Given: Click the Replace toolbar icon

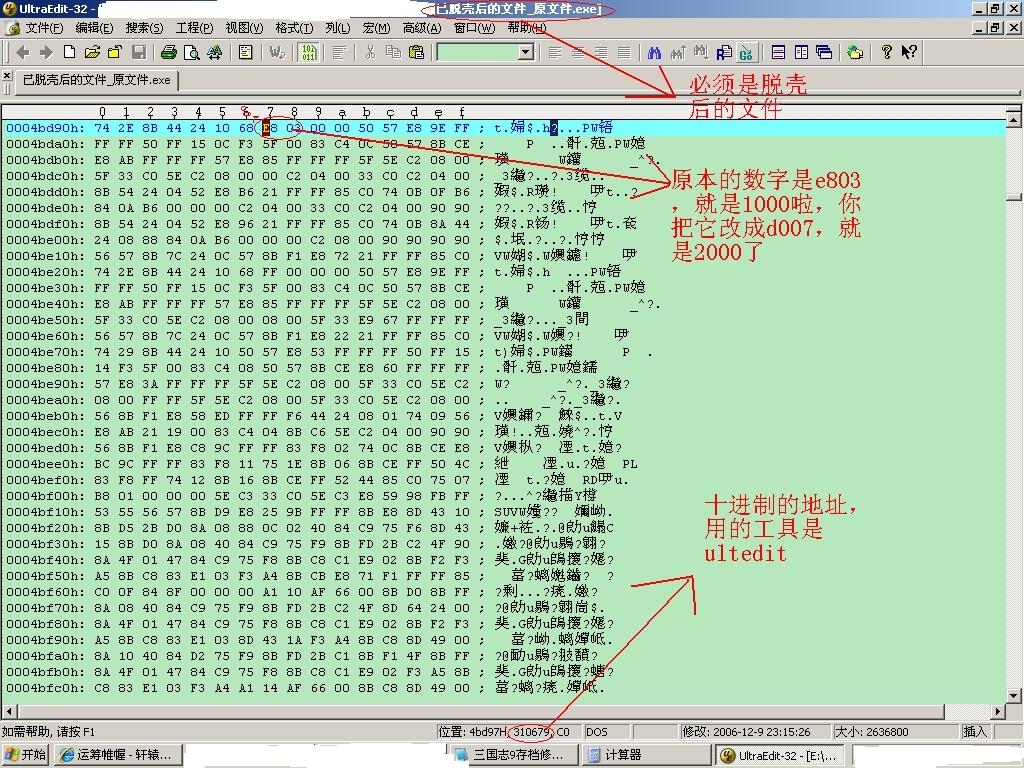Looking at the screenshot, I should (x=724, y=52).
